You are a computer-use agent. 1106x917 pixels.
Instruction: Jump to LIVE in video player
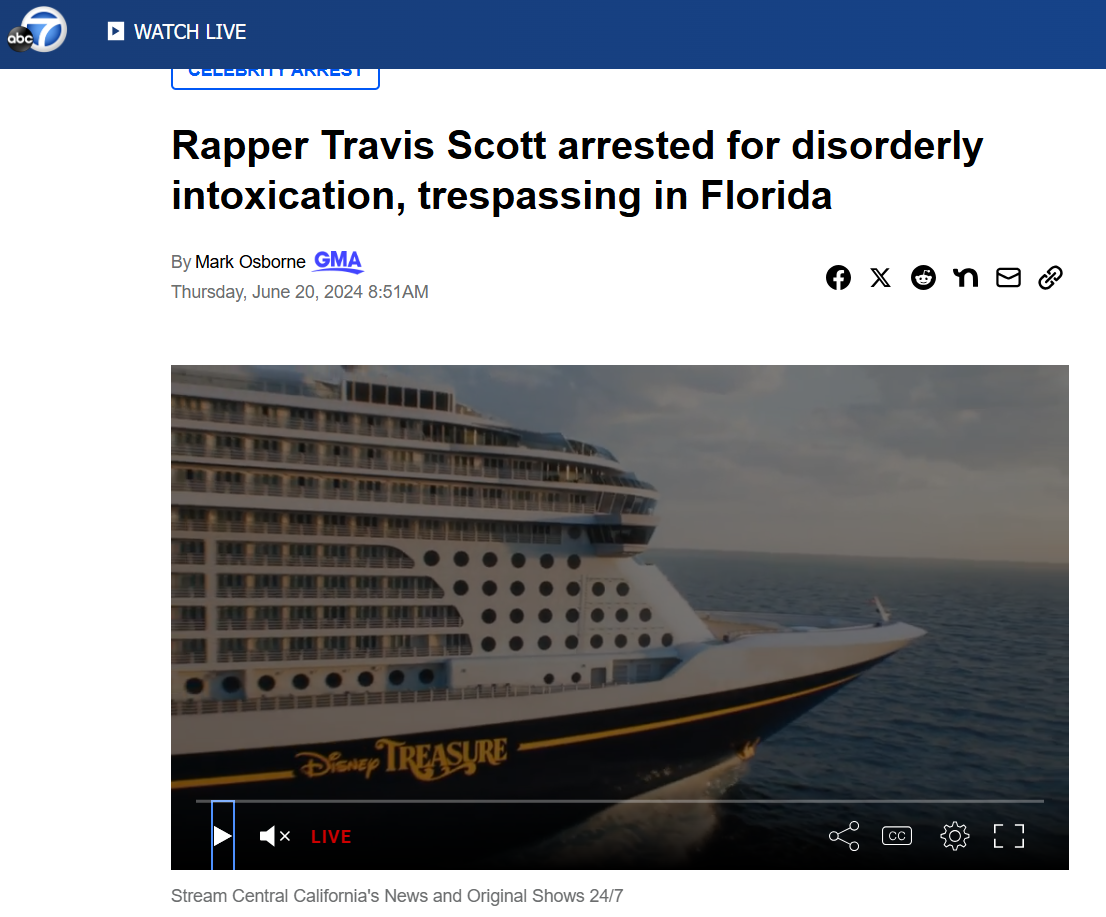(331, 837)
